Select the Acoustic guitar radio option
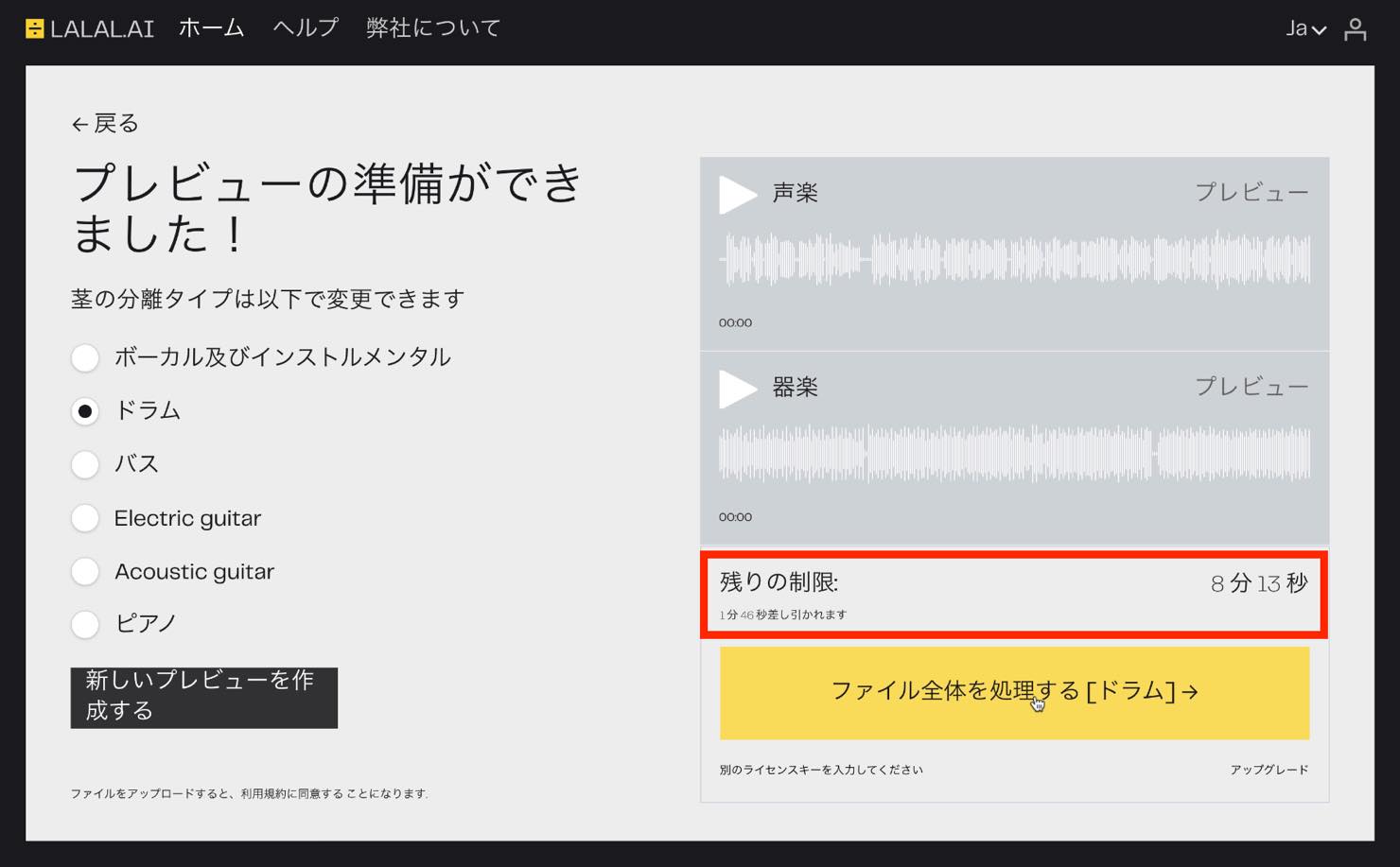This screenshot has width=1400, height=867. tap(85, 571)
